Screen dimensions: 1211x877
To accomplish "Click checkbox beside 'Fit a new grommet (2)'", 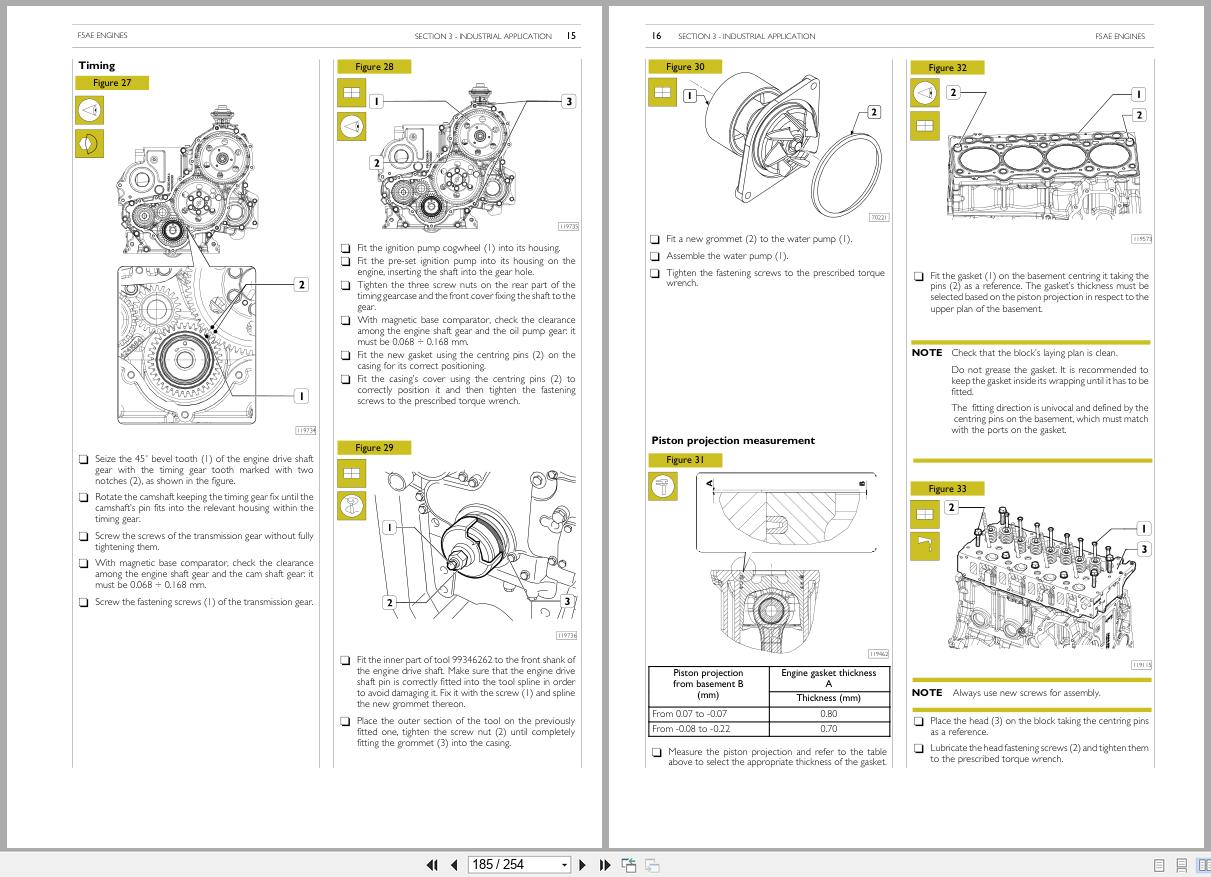I will (656, 239).
